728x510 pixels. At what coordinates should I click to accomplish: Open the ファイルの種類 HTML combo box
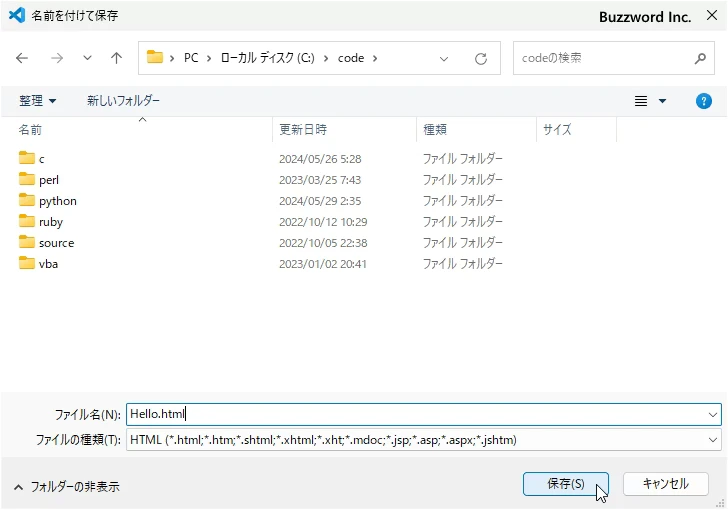[423, 439]
